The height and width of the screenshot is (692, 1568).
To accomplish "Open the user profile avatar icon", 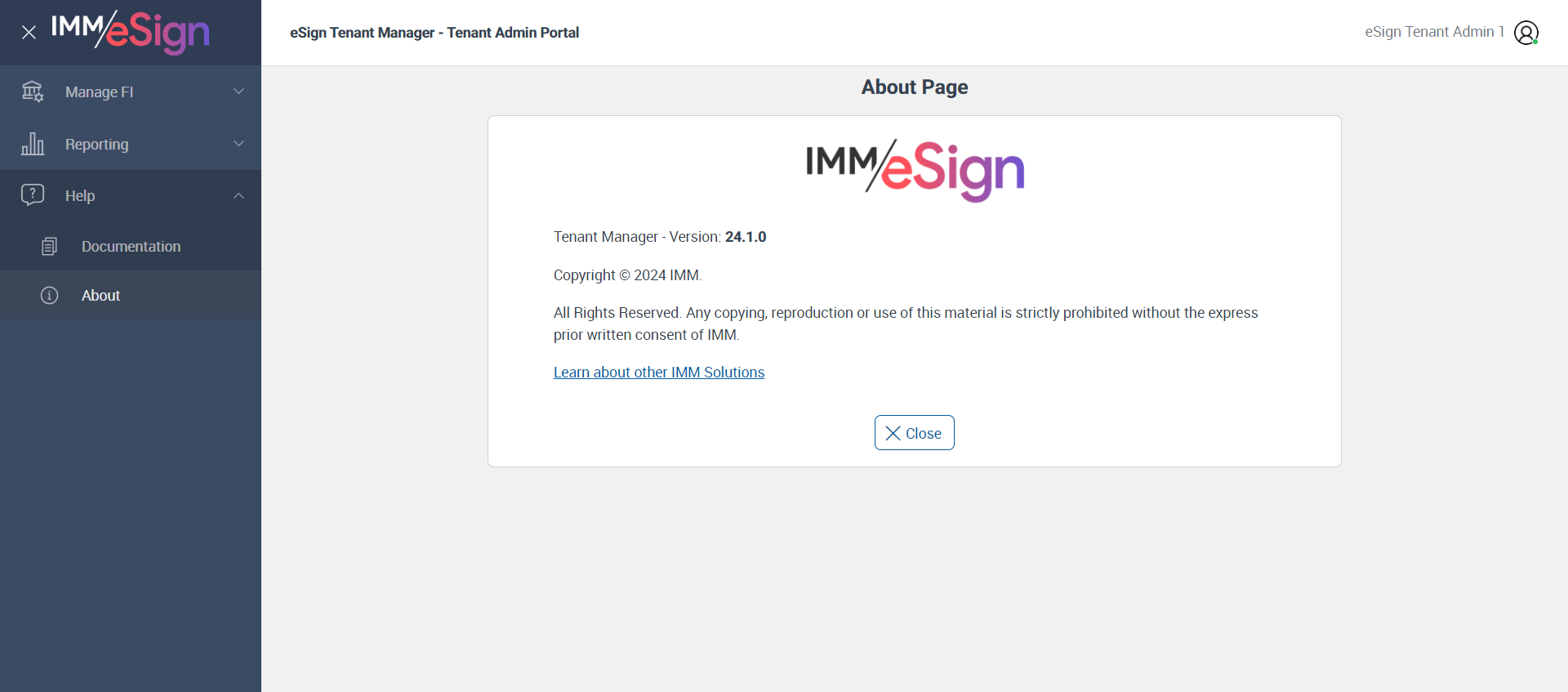I will (1526, 33).
